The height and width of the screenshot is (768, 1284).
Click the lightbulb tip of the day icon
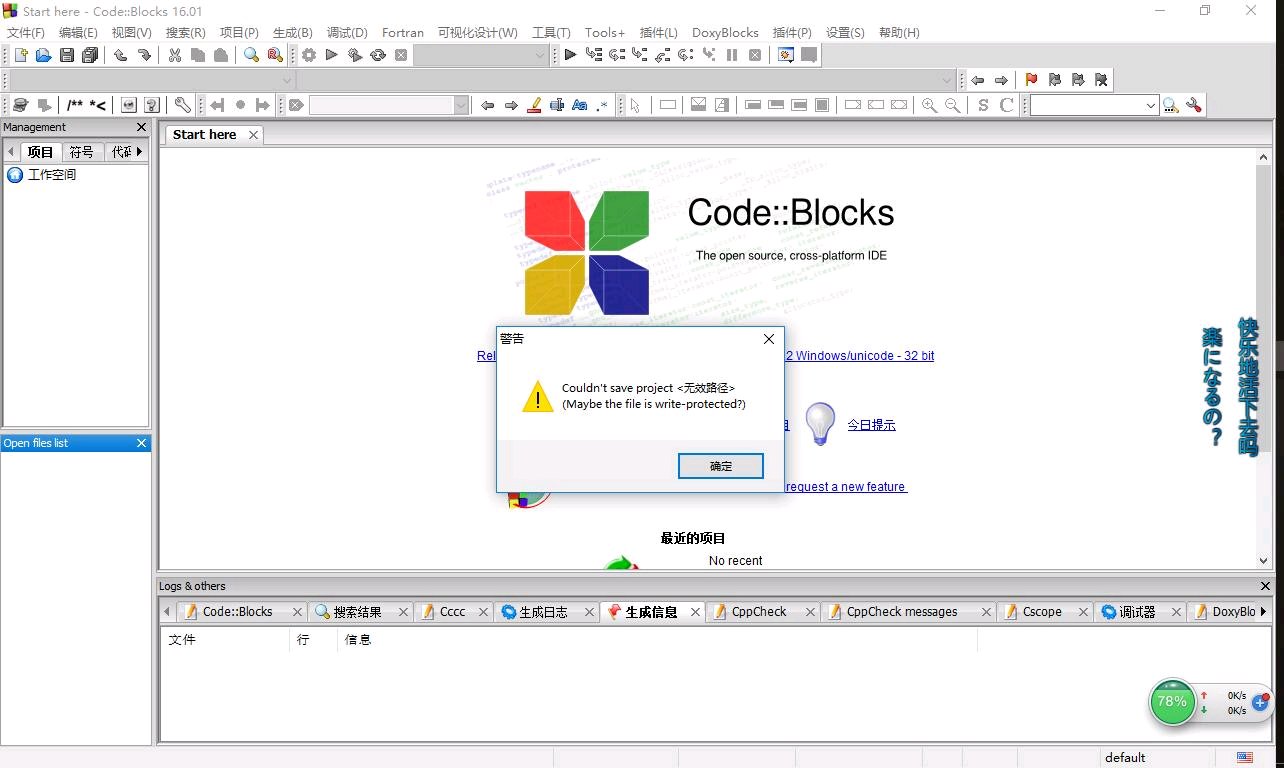pyautogui.click(x=820, y=424)
